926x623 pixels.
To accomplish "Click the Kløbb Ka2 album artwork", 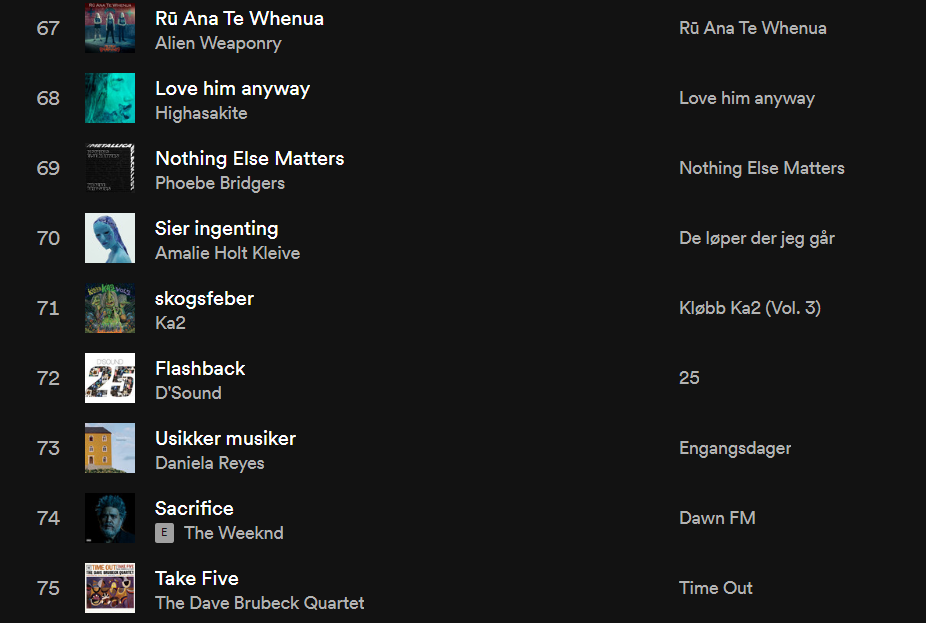I will (x=110, y=308).
